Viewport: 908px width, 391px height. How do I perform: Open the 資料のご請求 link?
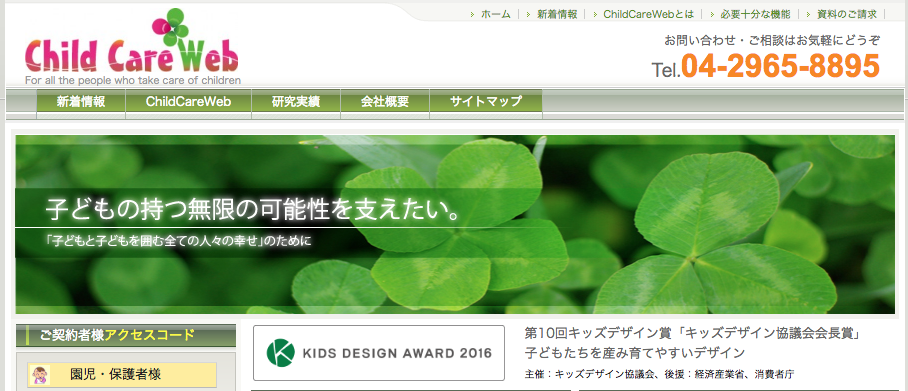(x=847, y=14)
